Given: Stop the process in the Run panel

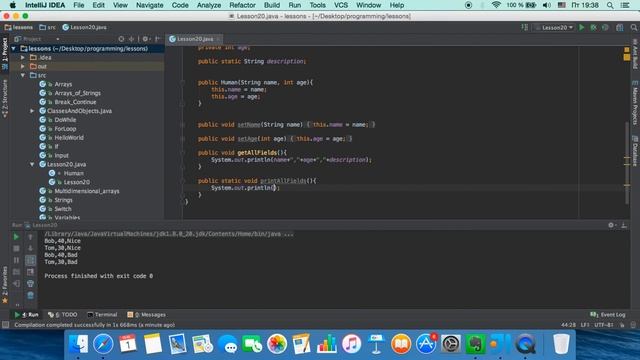Looking at the screenshot, I should [x=16, y=248].
